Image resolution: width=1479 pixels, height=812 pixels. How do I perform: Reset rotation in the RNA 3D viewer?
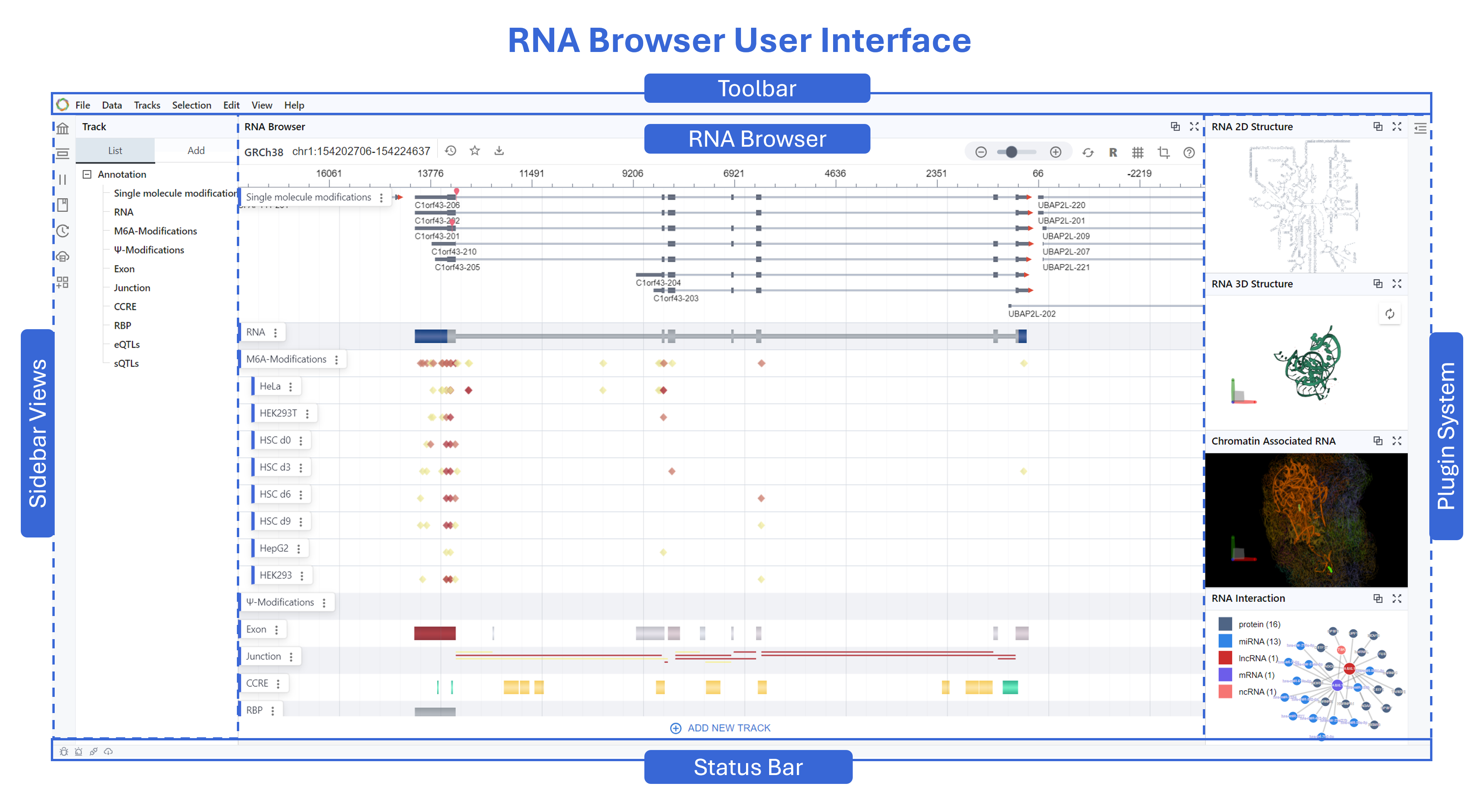pyautogui.click(x=1389, y=314)
